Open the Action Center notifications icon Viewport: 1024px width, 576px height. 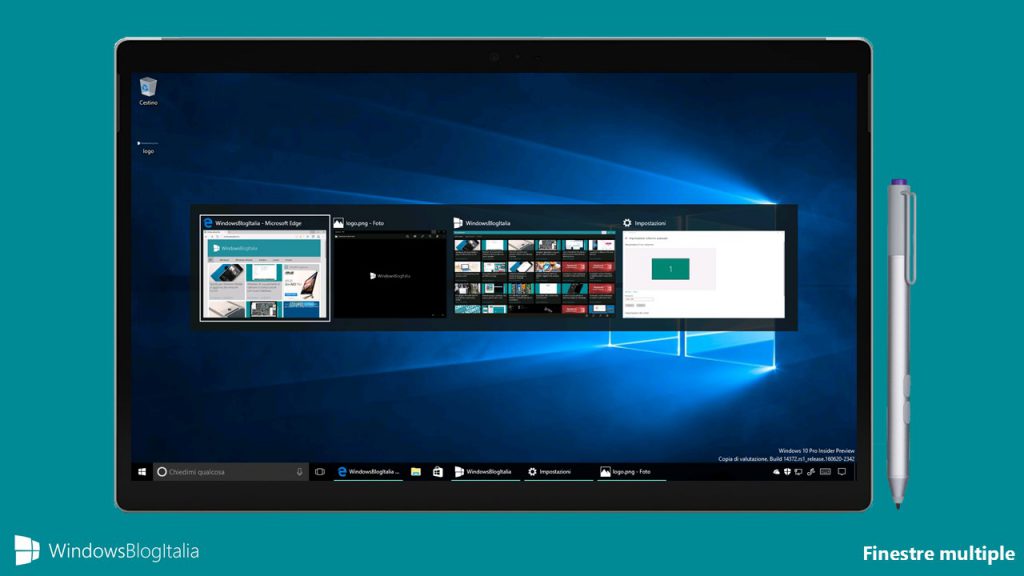pyautogui.click(x=842, y=472)
